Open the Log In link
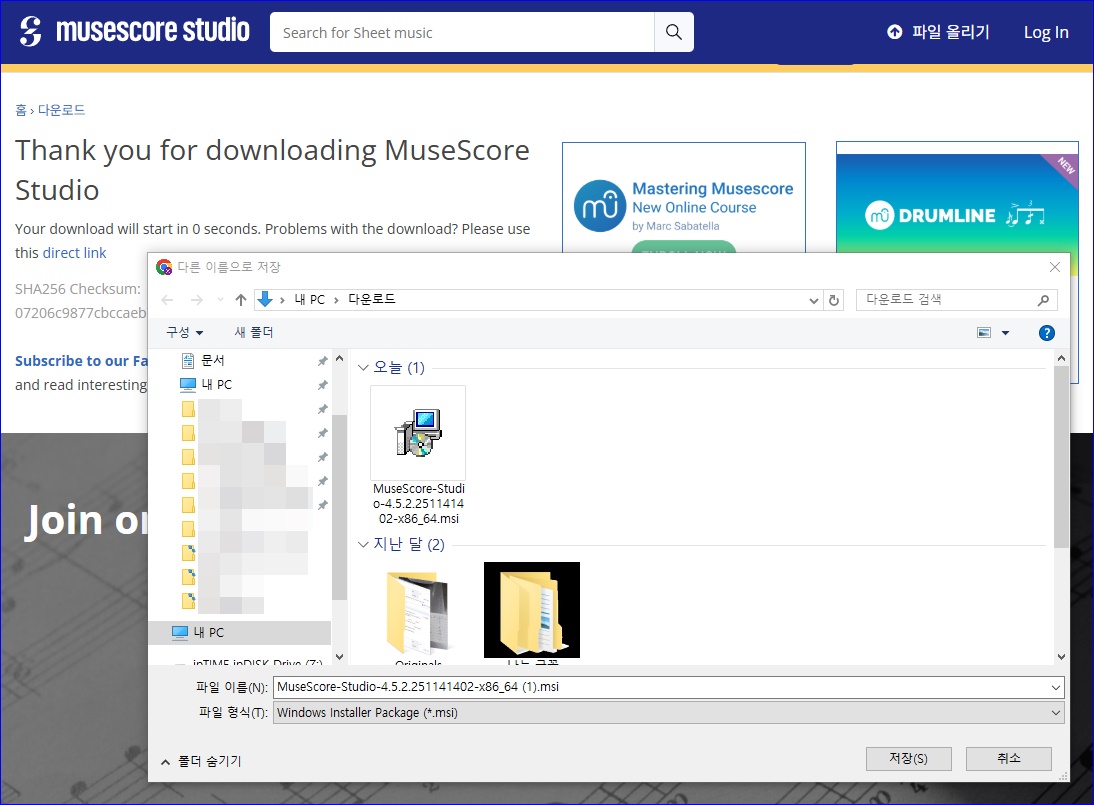The height and width of the screenshot is (805, 1094). [1046, 32]
